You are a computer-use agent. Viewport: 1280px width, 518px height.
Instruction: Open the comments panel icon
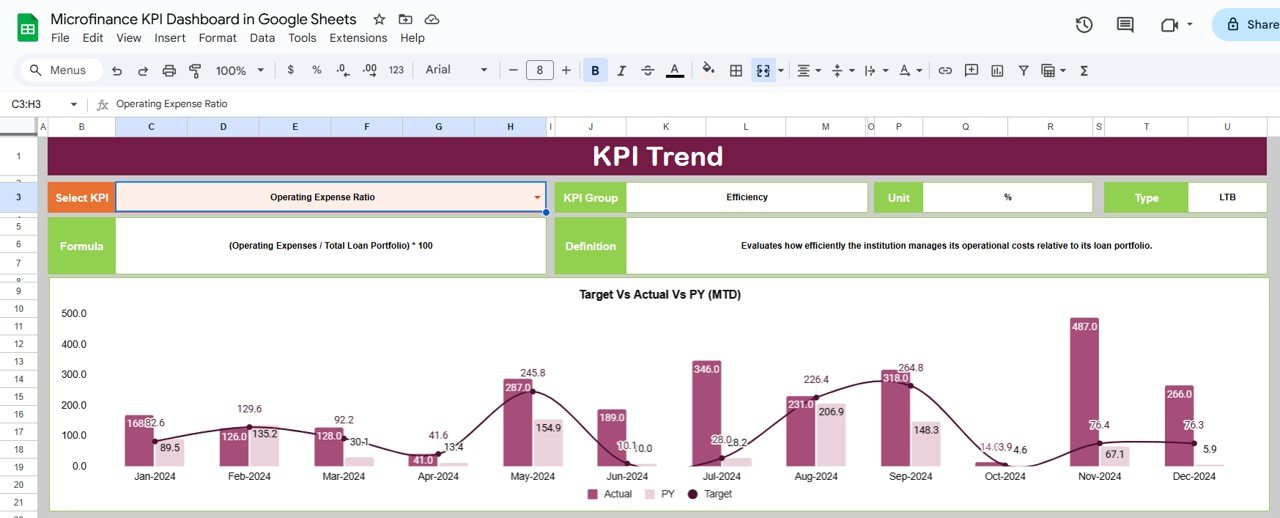coord(1125,25)
